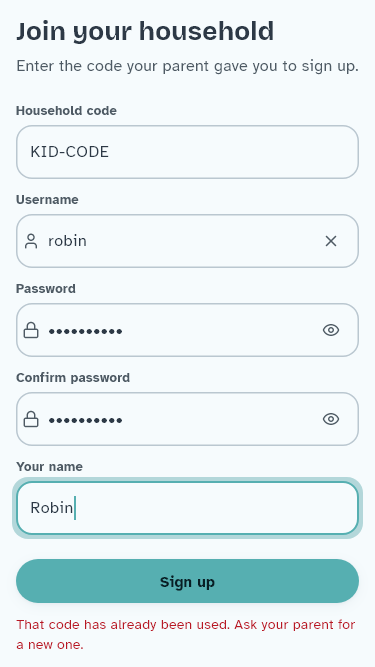Click the person icon in Username field
Image resolution: width=375 pixels, height=667 pixels.
point(31,241)
